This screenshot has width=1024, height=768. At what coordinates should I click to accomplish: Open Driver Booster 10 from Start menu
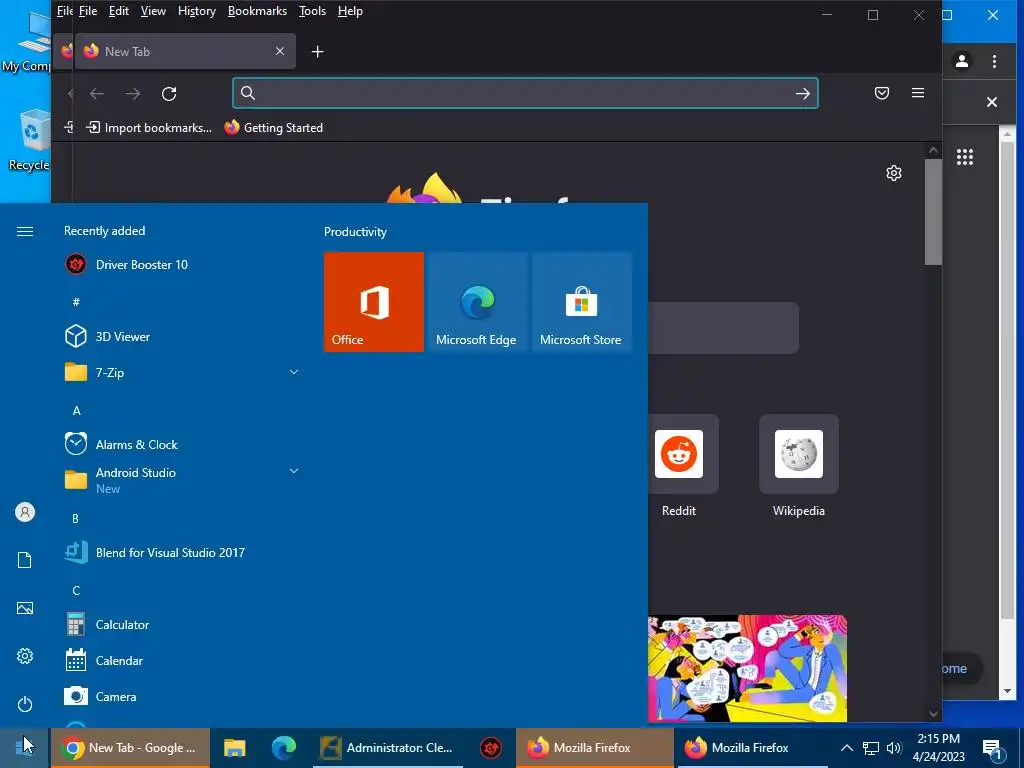(182, 264)
